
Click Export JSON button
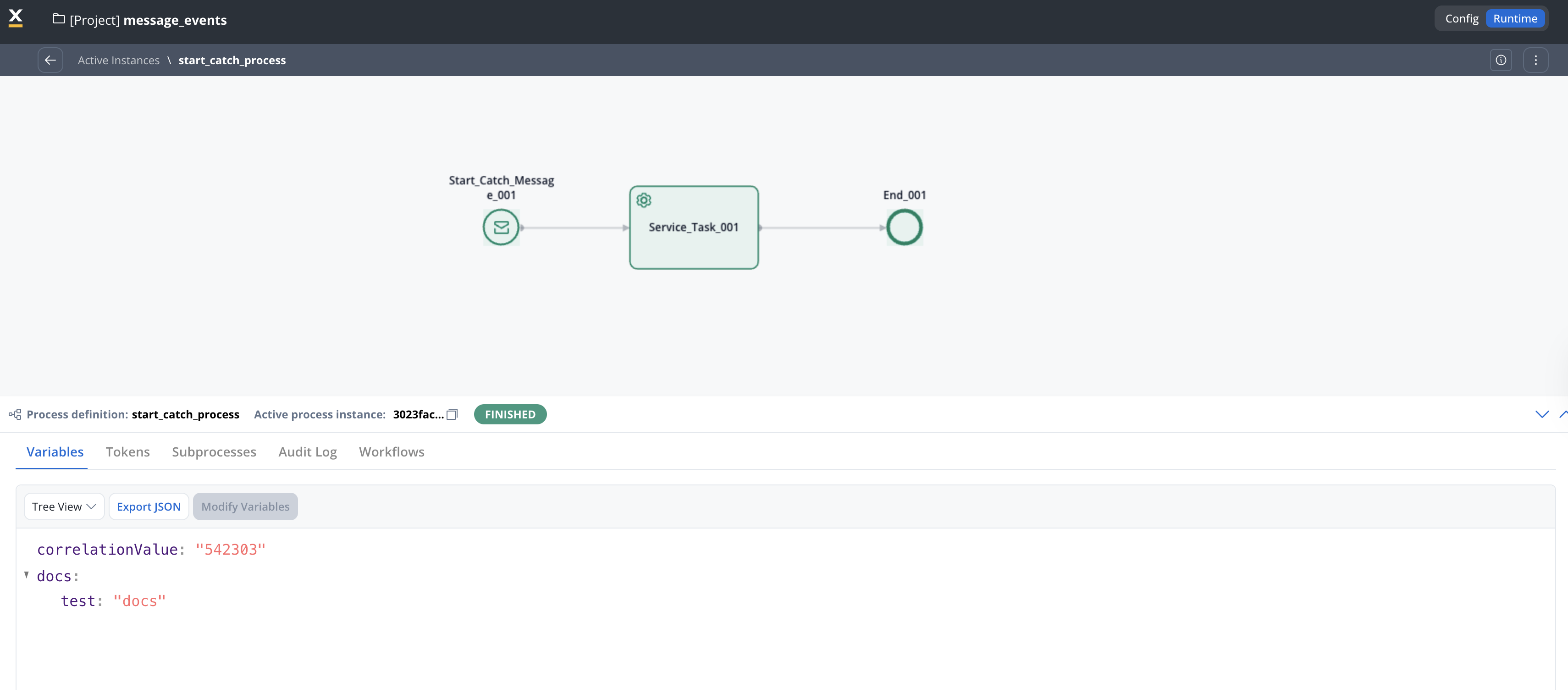pyautogui.click(x=149, y=506)
